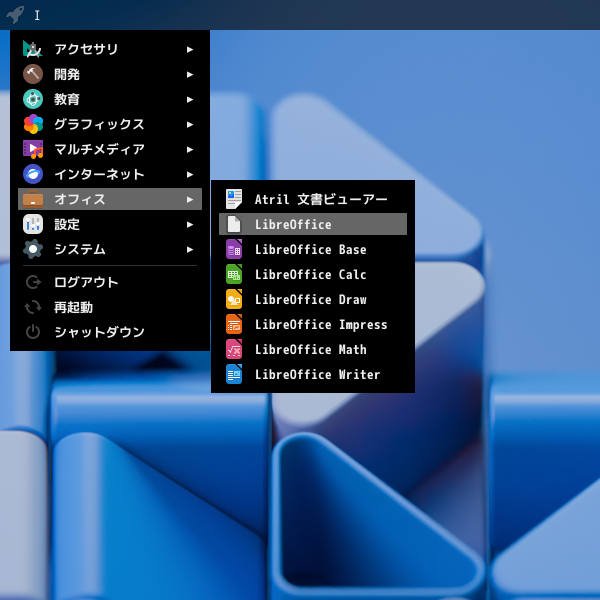Expand the 教育 submenu arrow
Image resolution: width=600 pixels, height=600 pixels.
pos(189,99)
